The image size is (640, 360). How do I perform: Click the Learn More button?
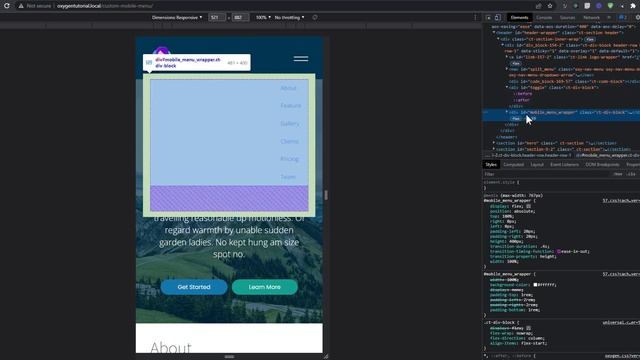(x=264, y=287)
